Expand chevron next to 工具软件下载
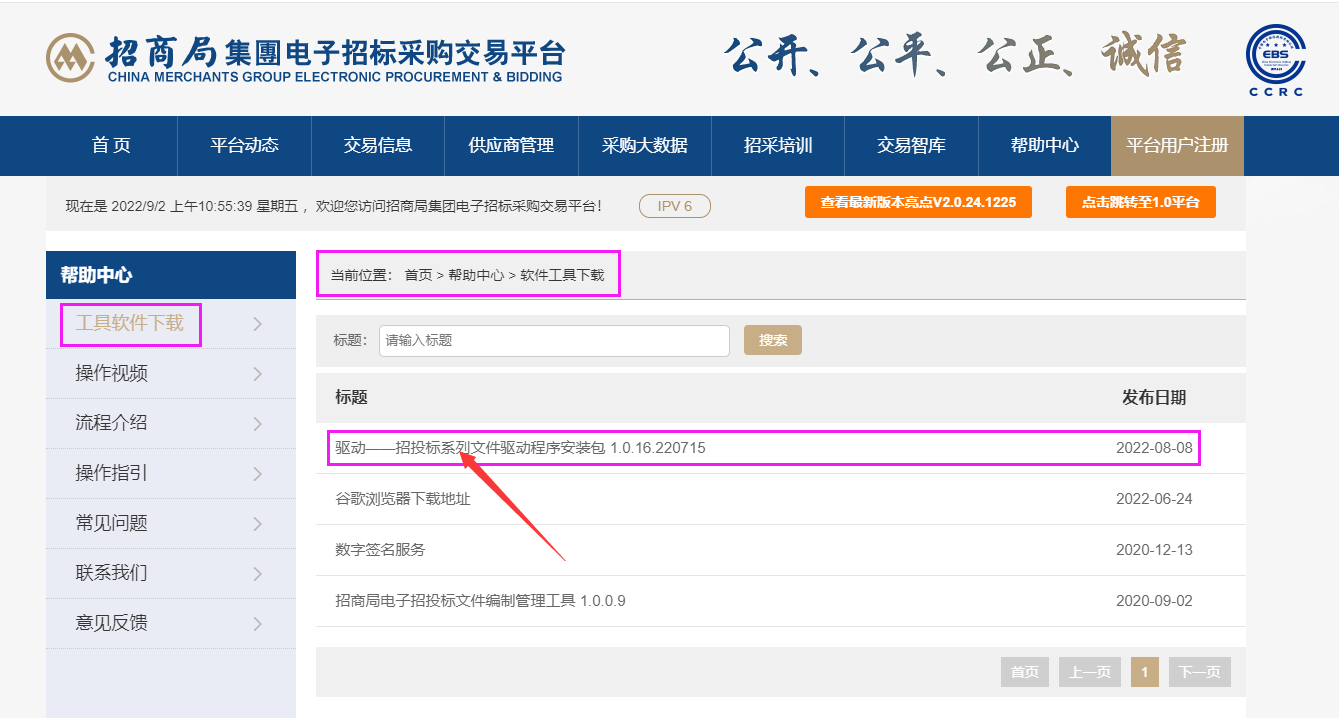 (257, 324)
